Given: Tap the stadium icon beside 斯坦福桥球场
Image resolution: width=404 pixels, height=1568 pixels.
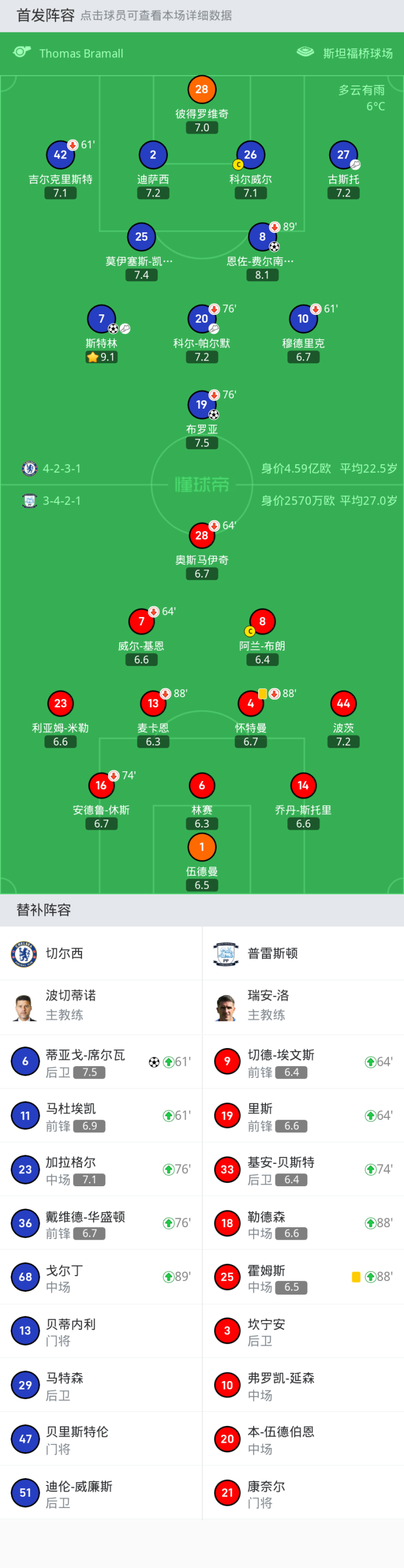Looking at the screenshot, I should point(305,52).
